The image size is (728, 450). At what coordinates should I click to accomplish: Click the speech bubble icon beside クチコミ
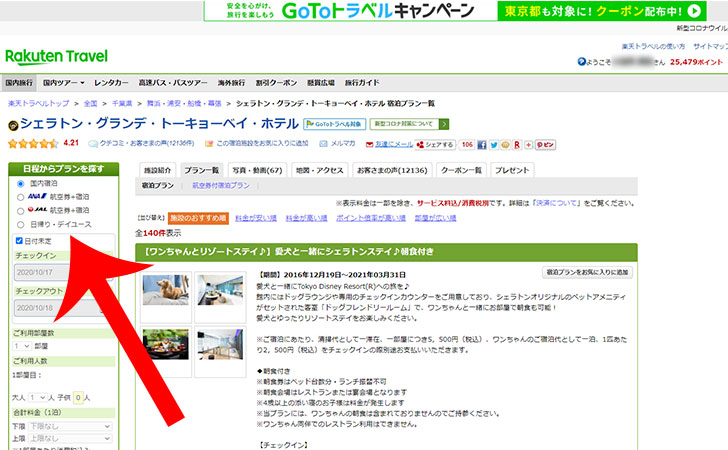93,144
